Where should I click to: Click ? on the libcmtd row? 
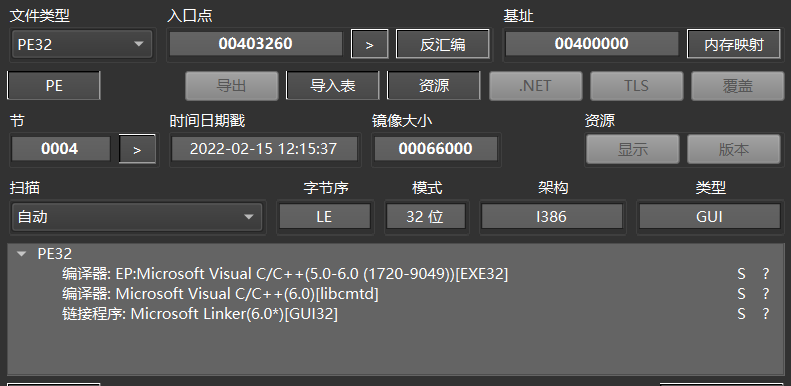click(x=766, y=294)
